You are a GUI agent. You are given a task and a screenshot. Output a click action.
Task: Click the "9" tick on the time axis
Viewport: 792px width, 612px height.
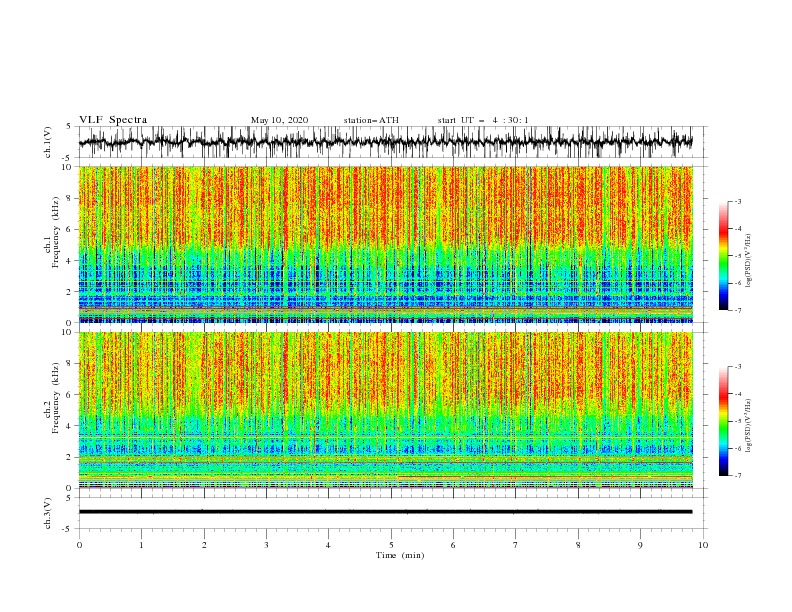click(x=640, y=545)
